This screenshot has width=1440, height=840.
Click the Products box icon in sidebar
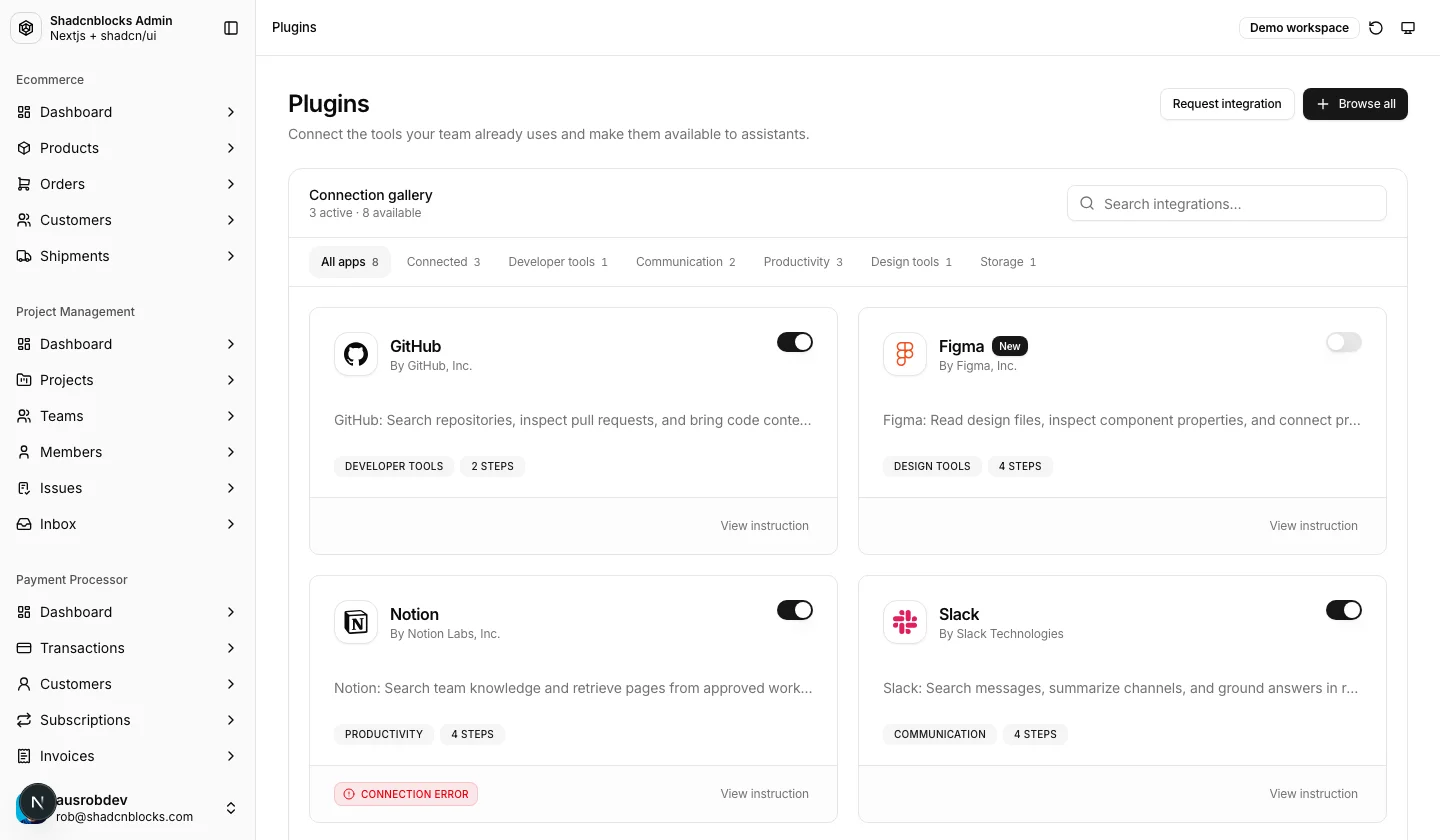(x=24, y=148)
